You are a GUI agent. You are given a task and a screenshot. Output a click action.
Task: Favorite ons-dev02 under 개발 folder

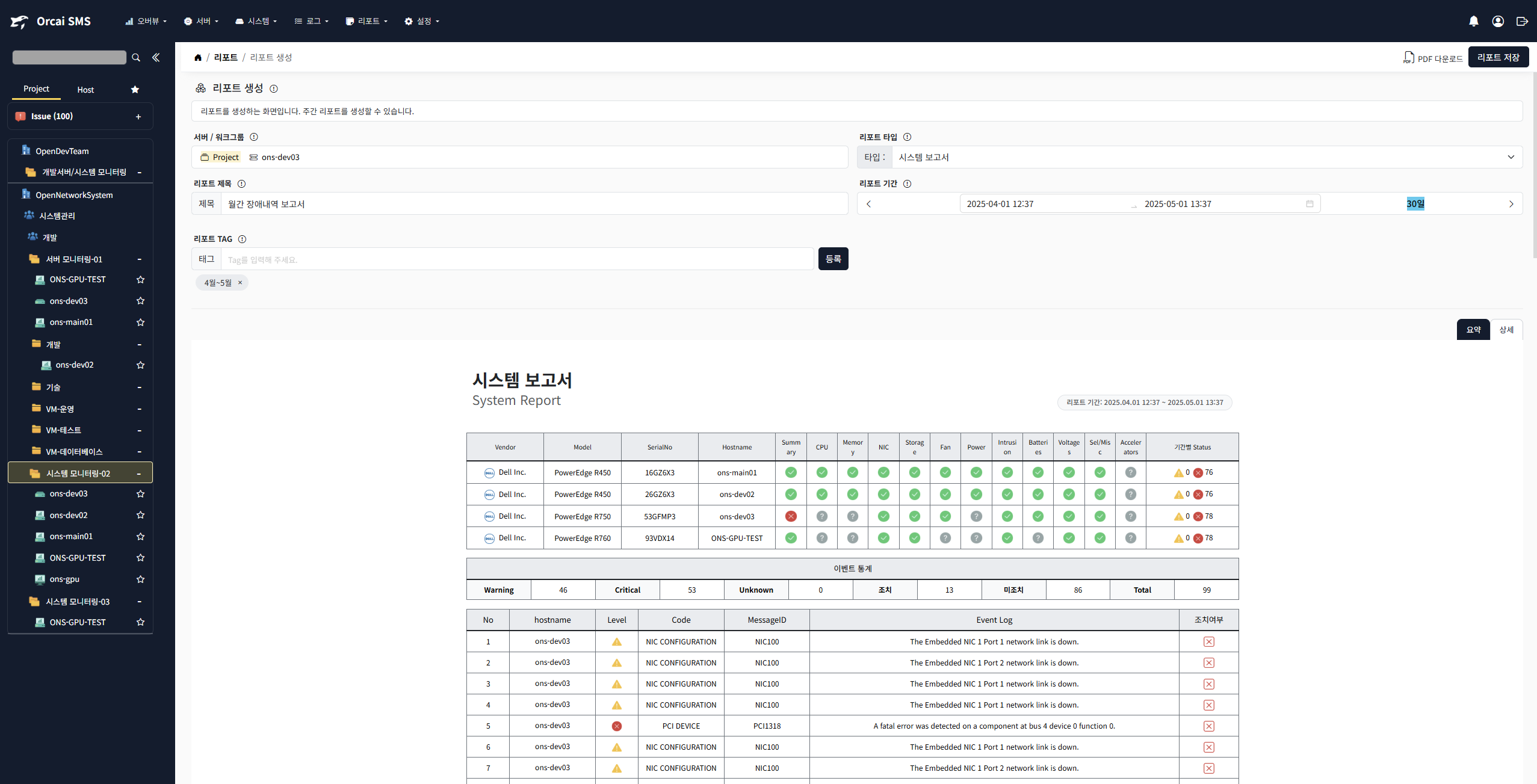pos(140,365)
